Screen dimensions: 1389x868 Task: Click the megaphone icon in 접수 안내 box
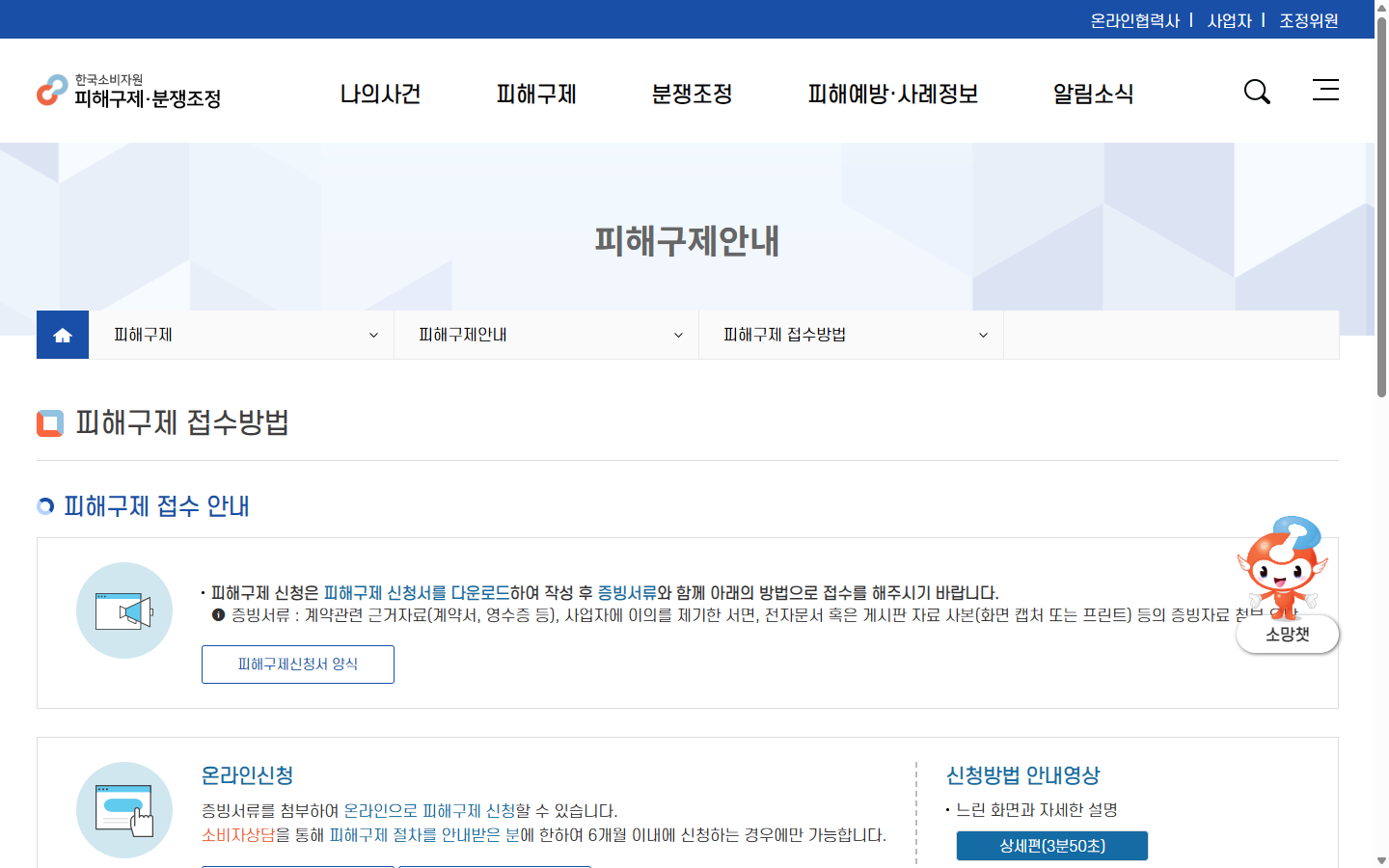[x=124, y=610]
